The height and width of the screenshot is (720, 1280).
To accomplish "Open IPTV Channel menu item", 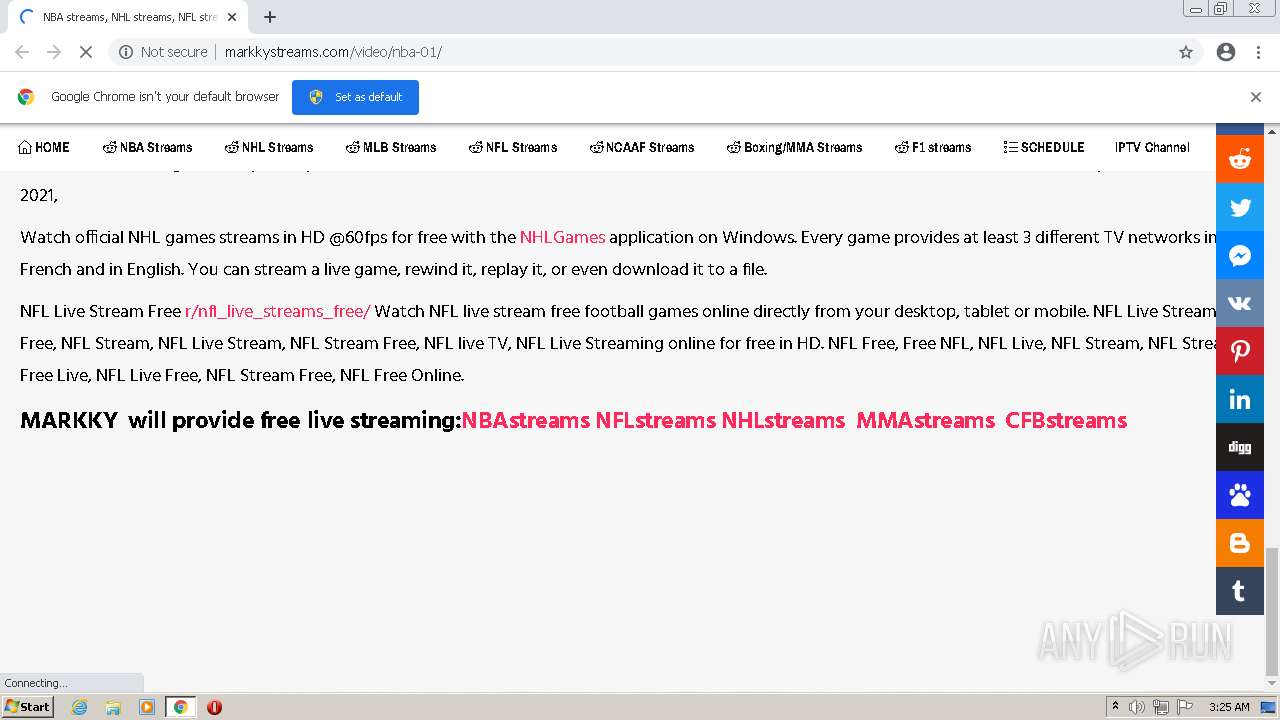I will pyautogui.click(x=1152, y=147).
